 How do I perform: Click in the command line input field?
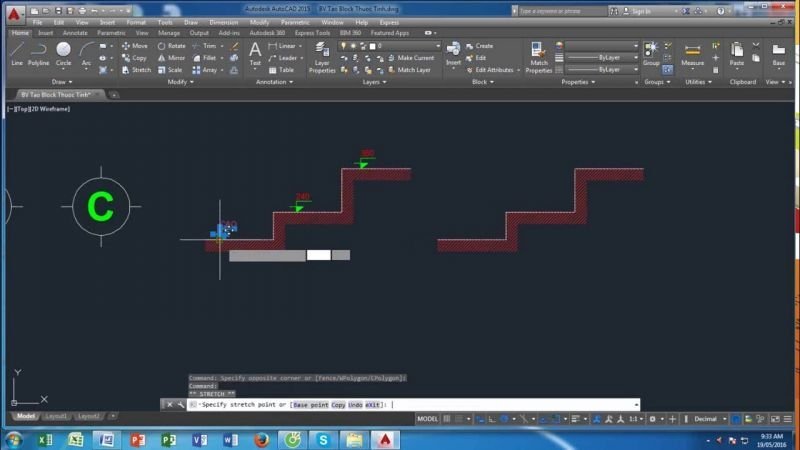pos(500,405)
